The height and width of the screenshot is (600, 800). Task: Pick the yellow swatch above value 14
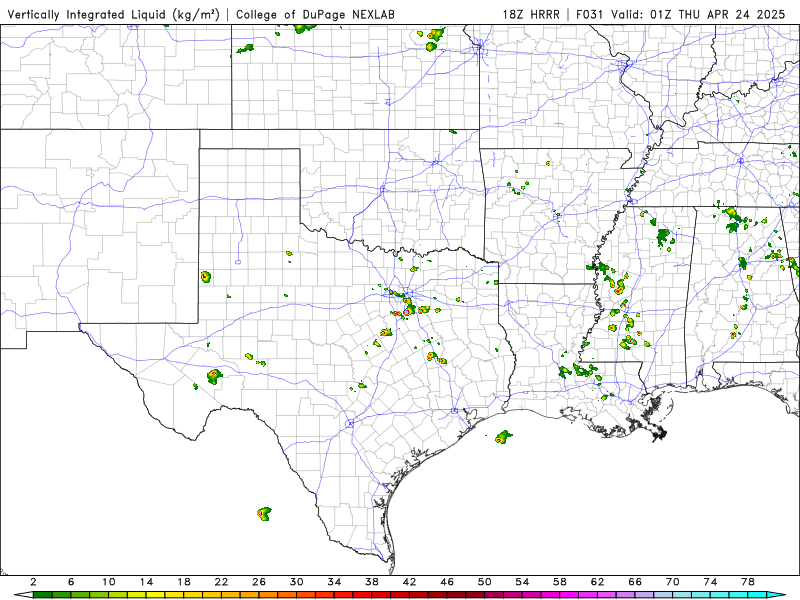click(x=156, y=595)
